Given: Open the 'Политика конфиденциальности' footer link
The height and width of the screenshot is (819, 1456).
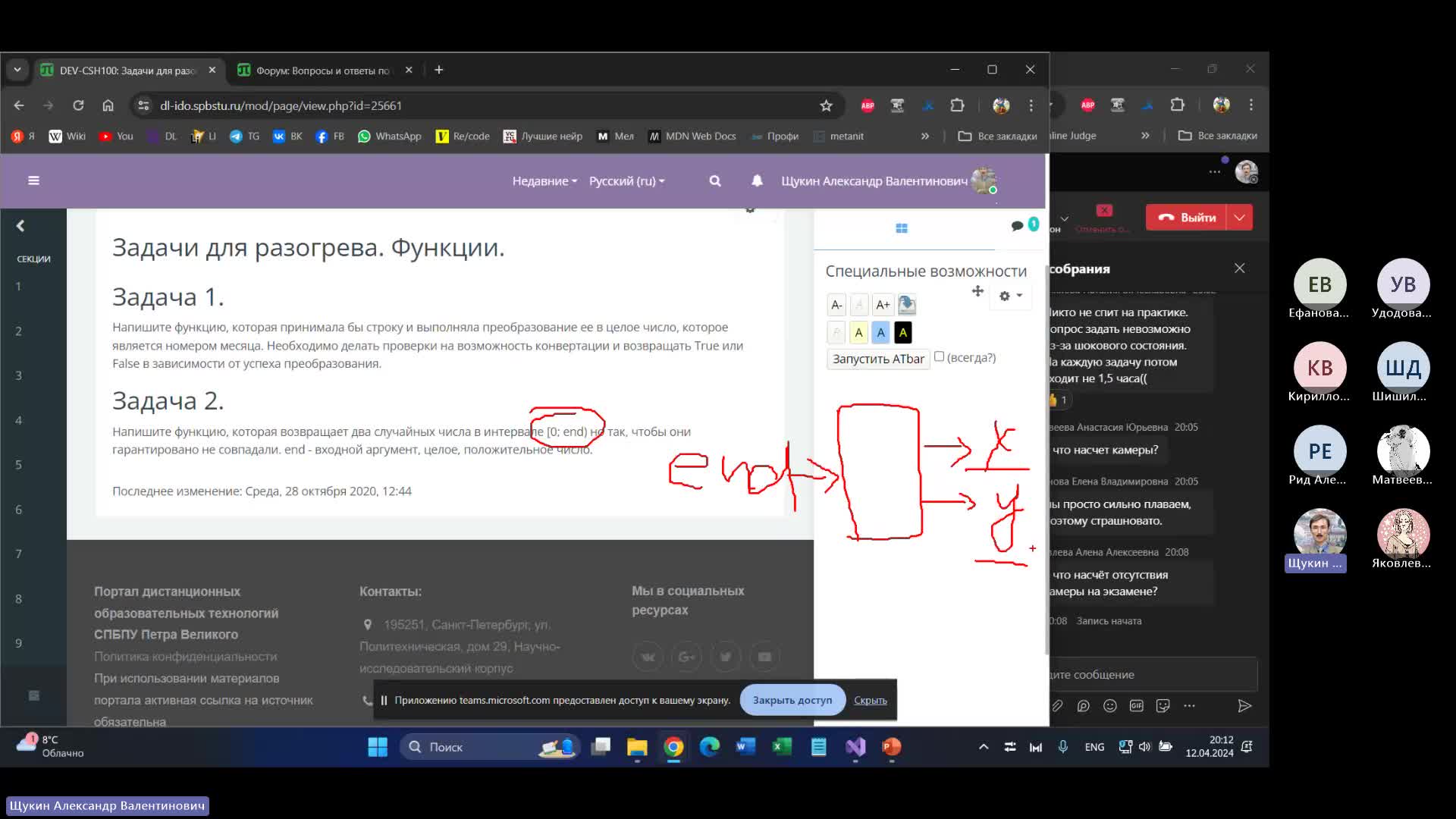Looking at the screenshot, I should (x=186, y=657).
